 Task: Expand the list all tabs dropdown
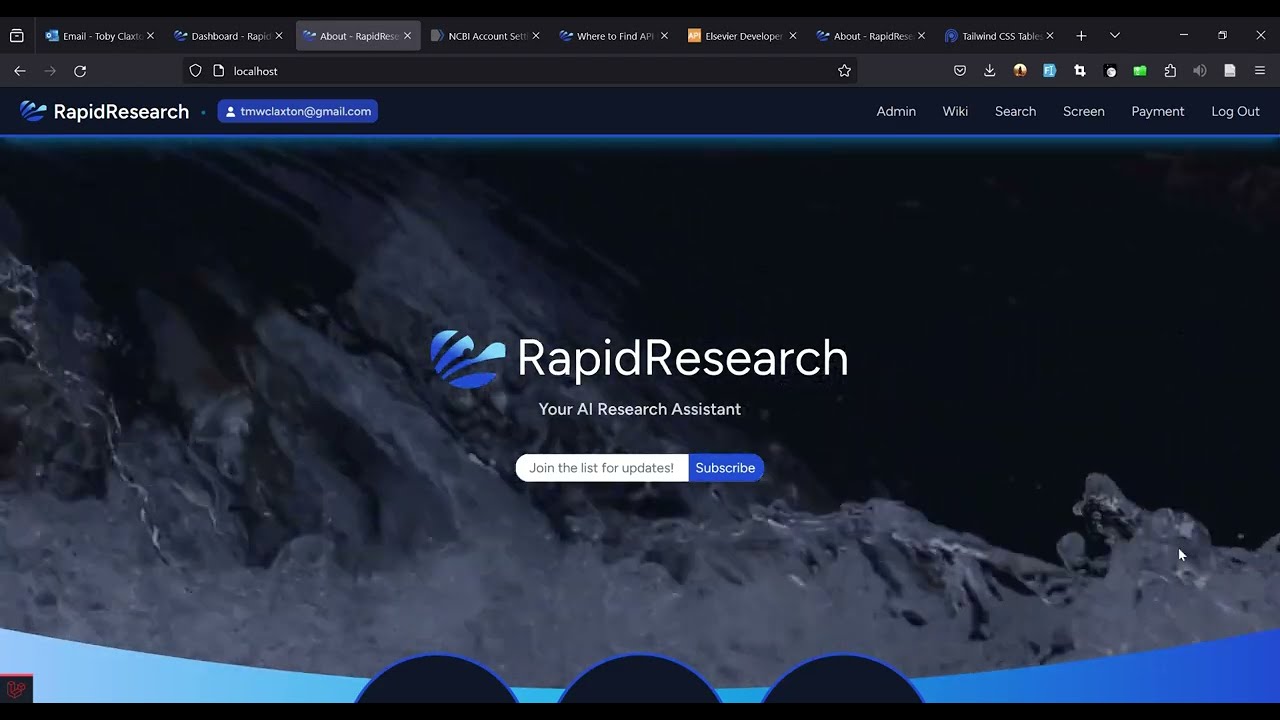click(x=1115, y=36)
